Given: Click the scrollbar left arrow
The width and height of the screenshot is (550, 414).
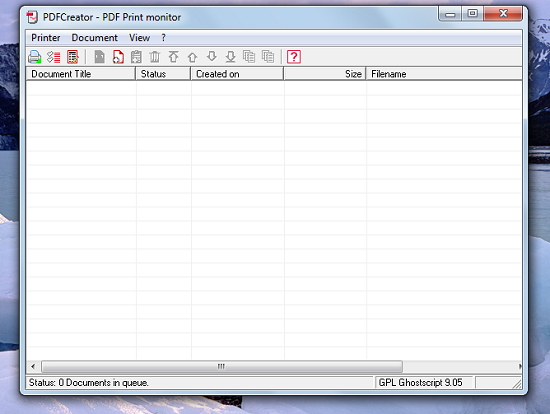Looking at the screenshot, I should (x=33, y=367).
